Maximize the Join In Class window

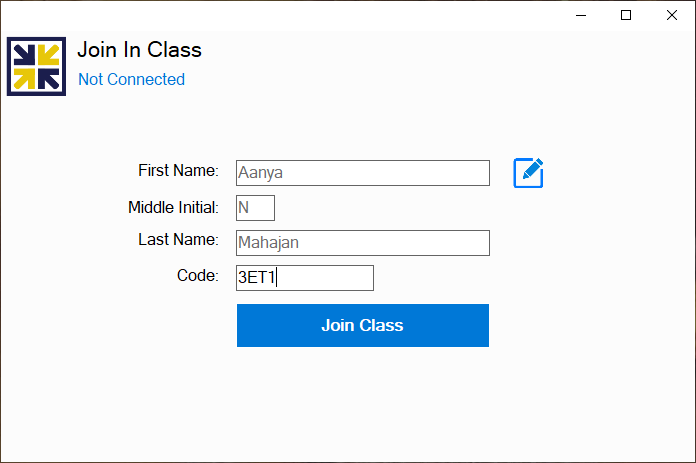click(x=627, y=15)
